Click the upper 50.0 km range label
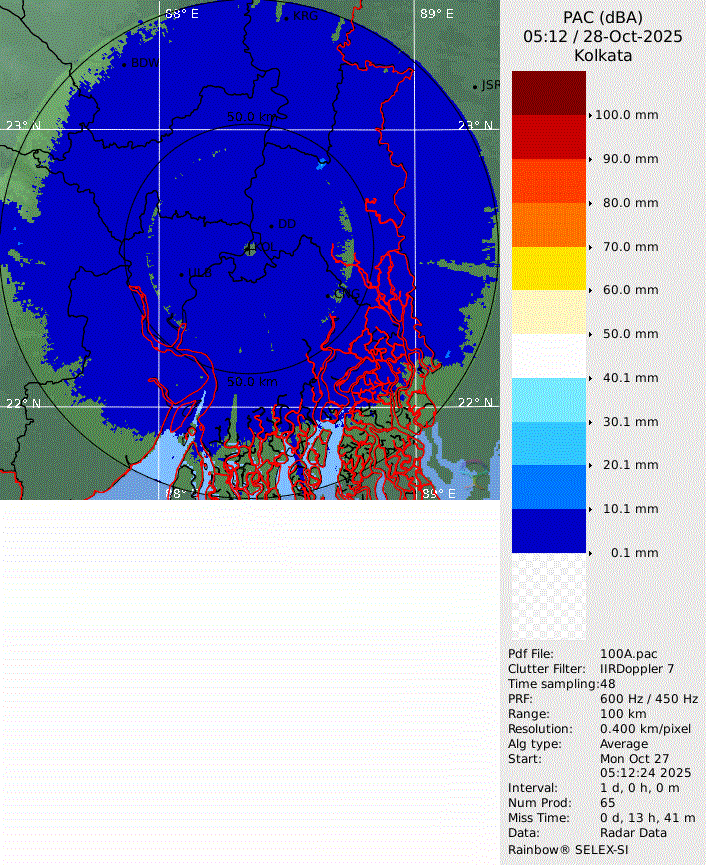Screen dimensions: 706x865 tap(252, 117)
